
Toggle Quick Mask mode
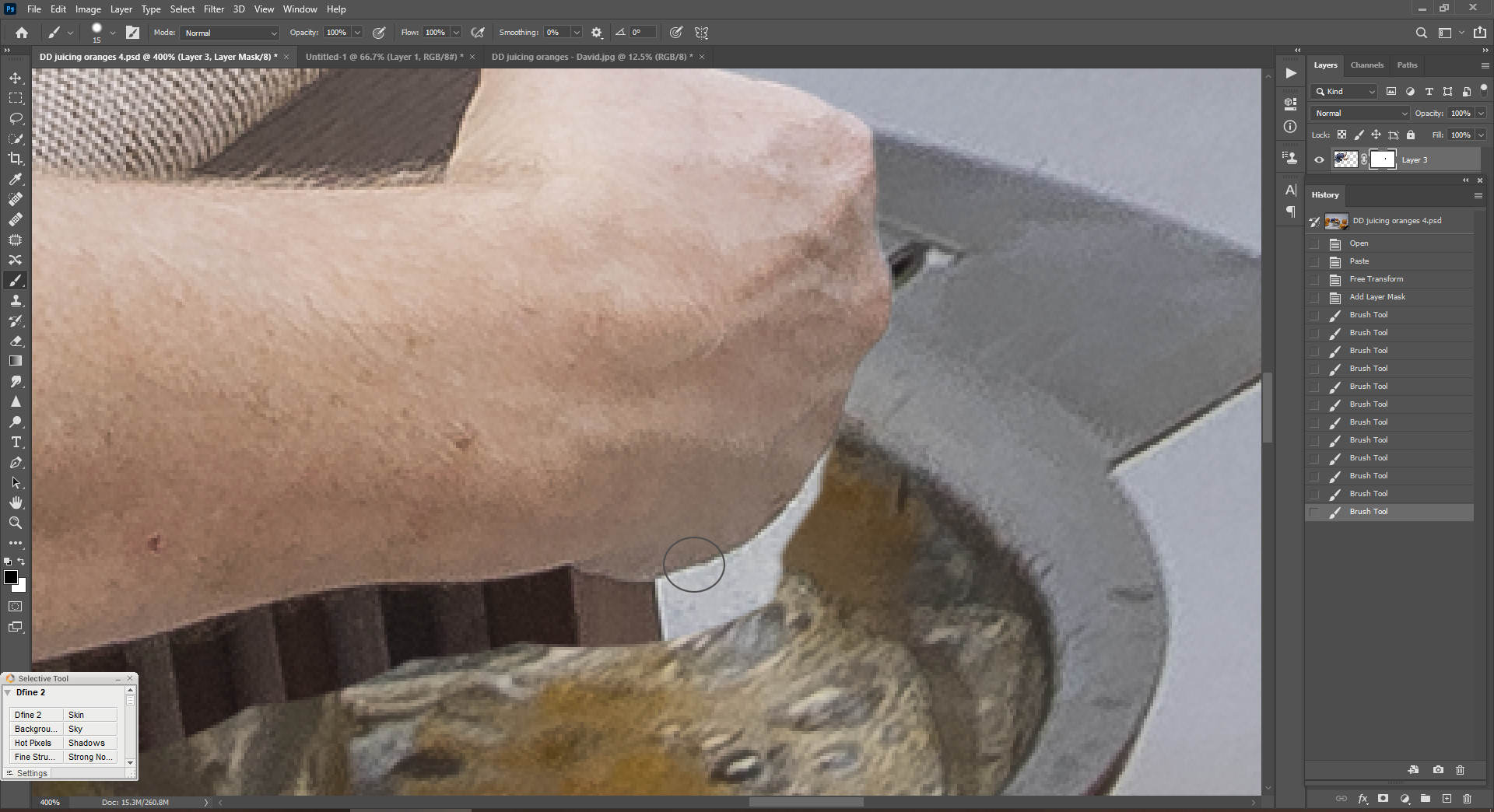pyautogui.click(x=16, y=607)
